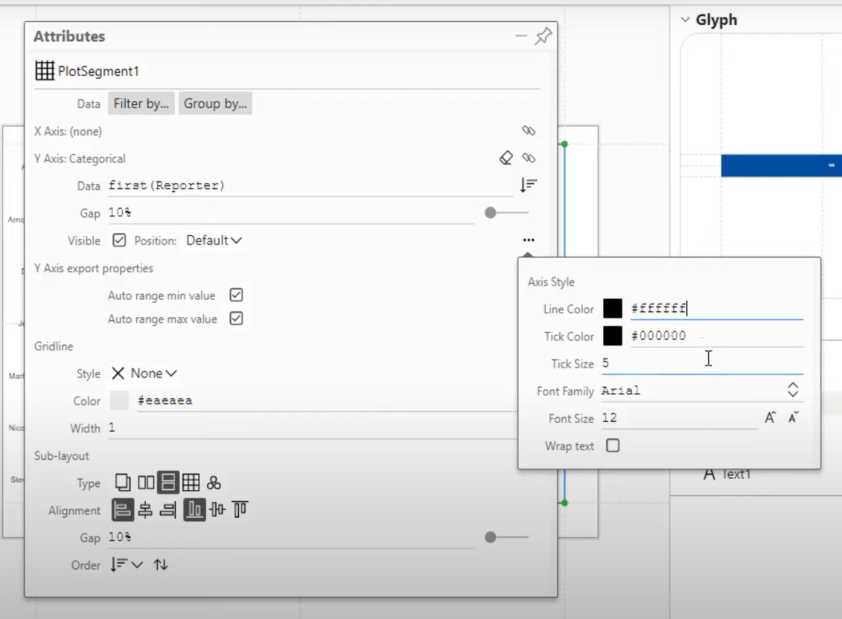842x619 pixels.
Task: Open the Line Color swatch
Action: [613, 308]
